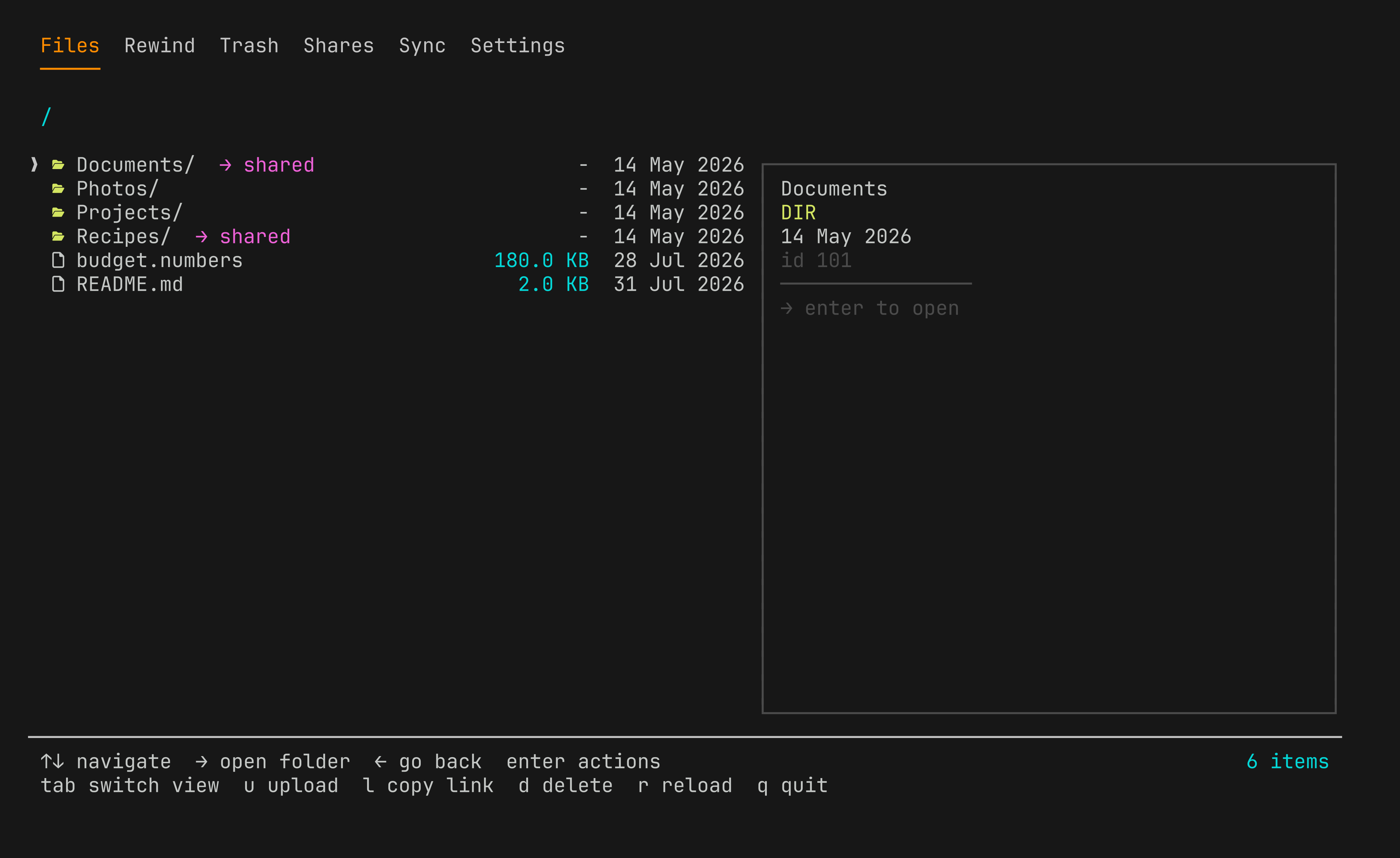Select the Recipes/ folder name
Viewport: 1400px width, 858px height.
pos(124,236)
